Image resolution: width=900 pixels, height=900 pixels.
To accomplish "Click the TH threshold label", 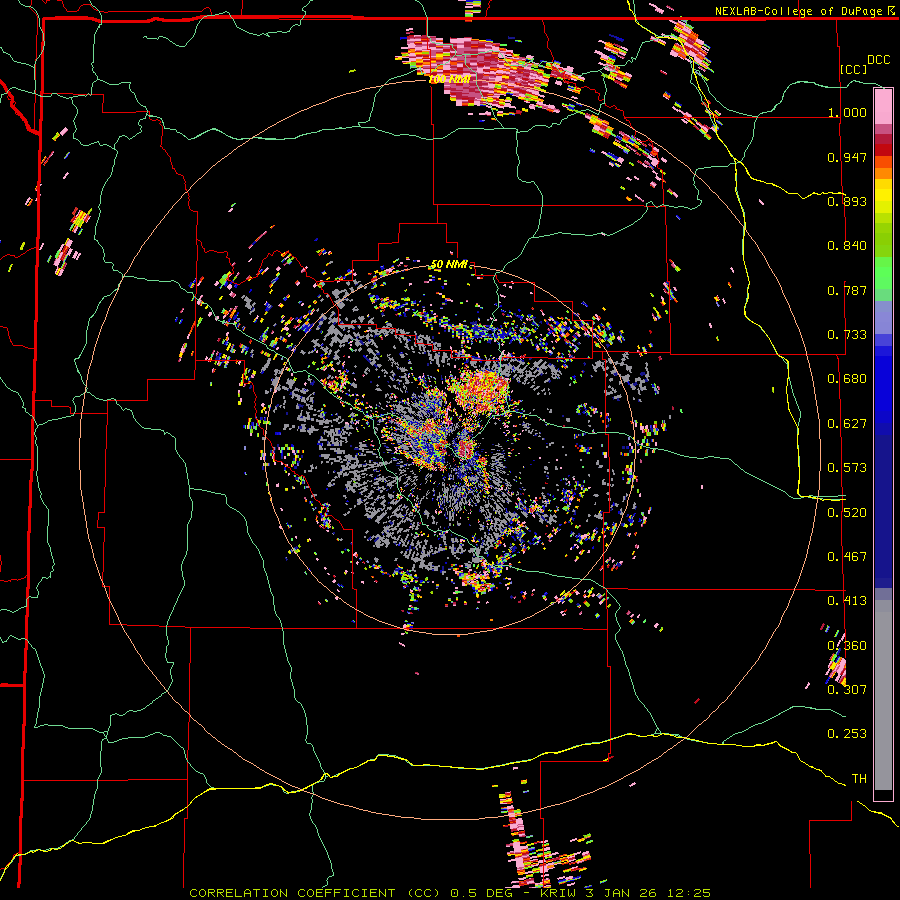I will coord(859,779).
